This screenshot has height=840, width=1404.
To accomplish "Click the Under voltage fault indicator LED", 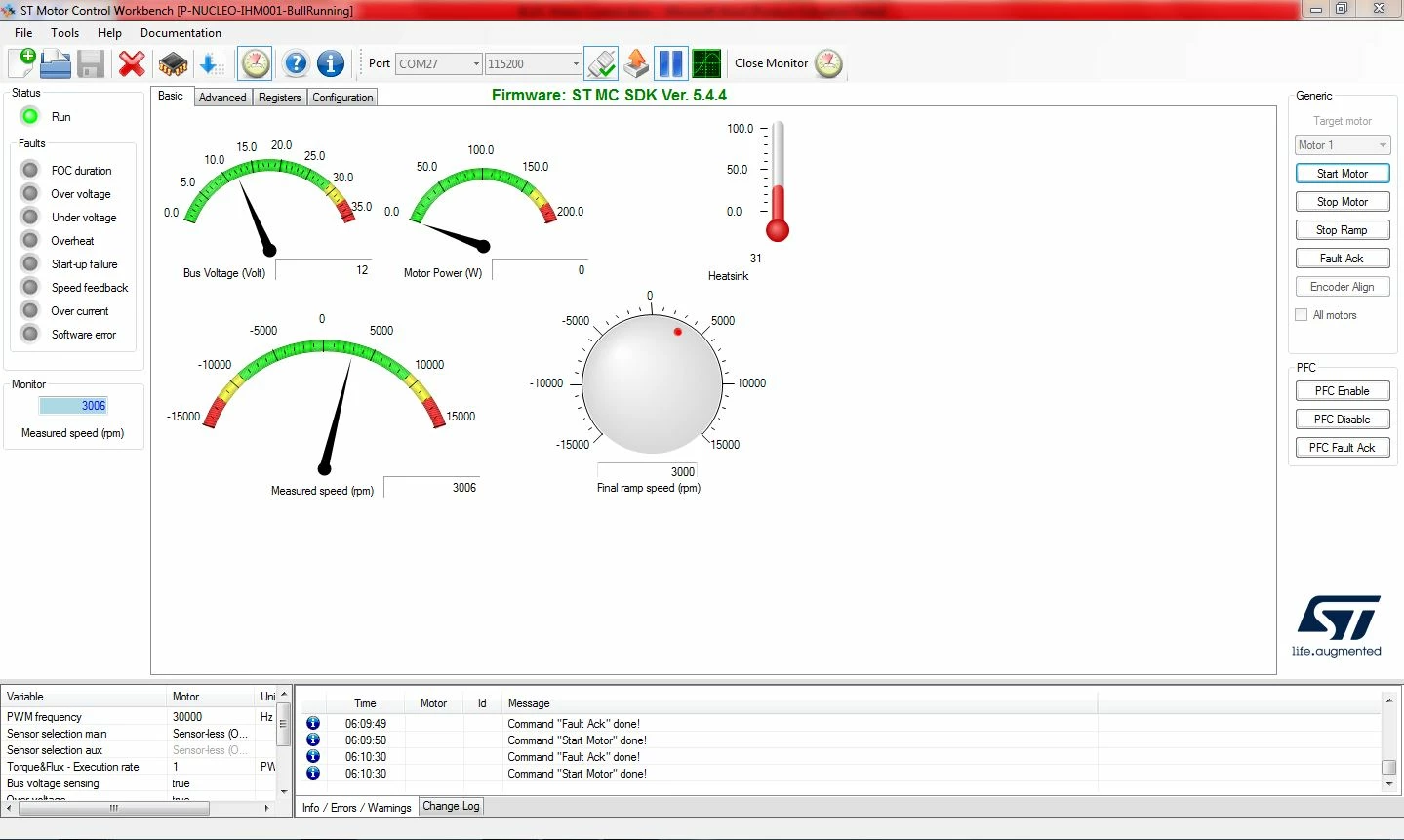I will point(30,217).
